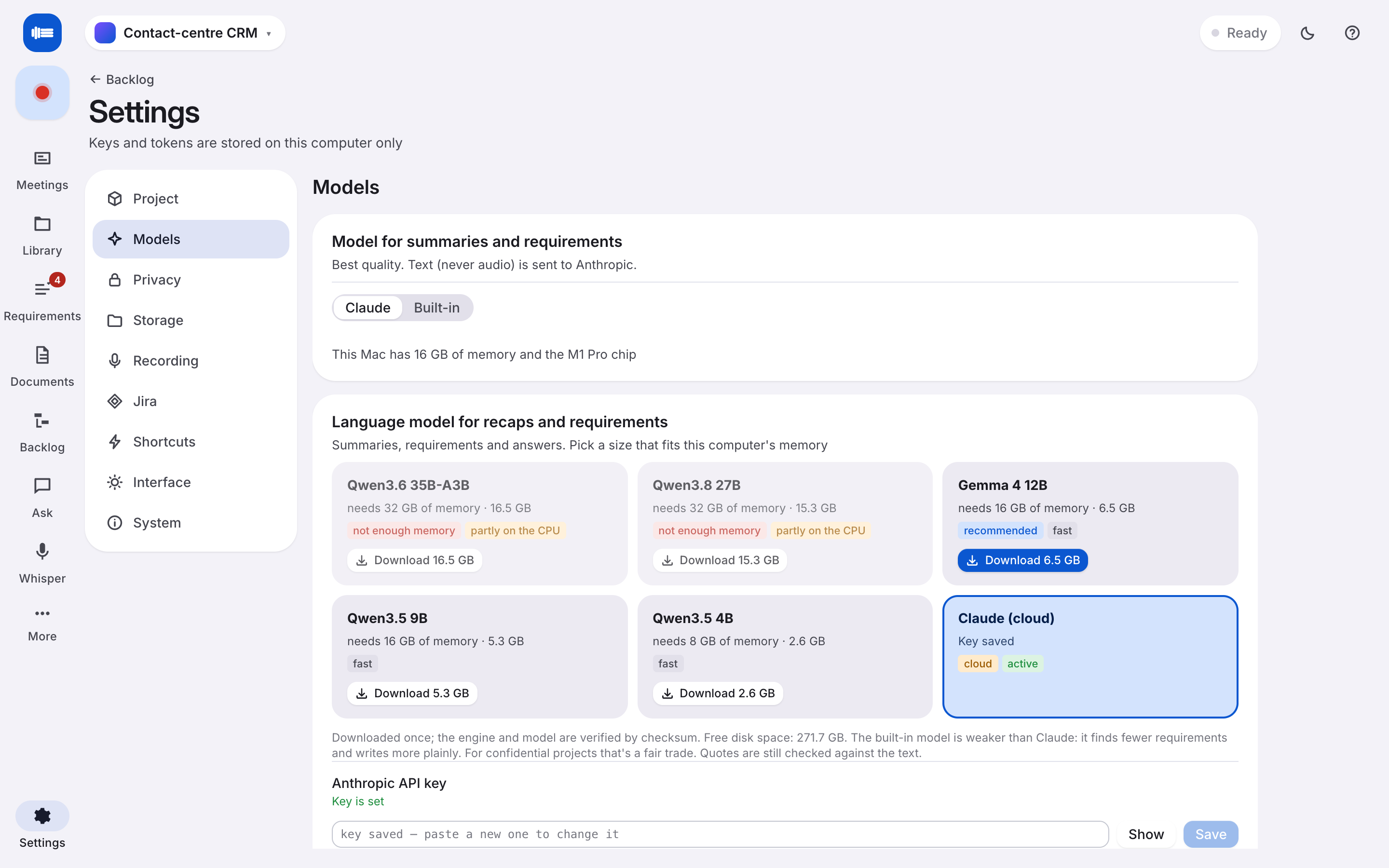The image size is (1389, 868).
Task: Open the Jira settings section
Action: click(191, 401)
